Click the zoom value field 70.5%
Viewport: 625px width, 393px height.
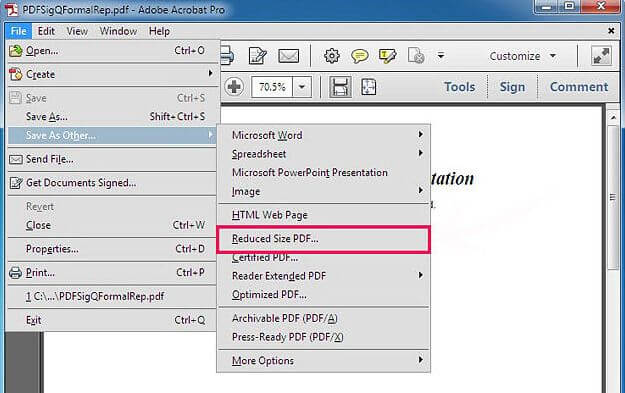pyautogui.click(x=272, y=86)
